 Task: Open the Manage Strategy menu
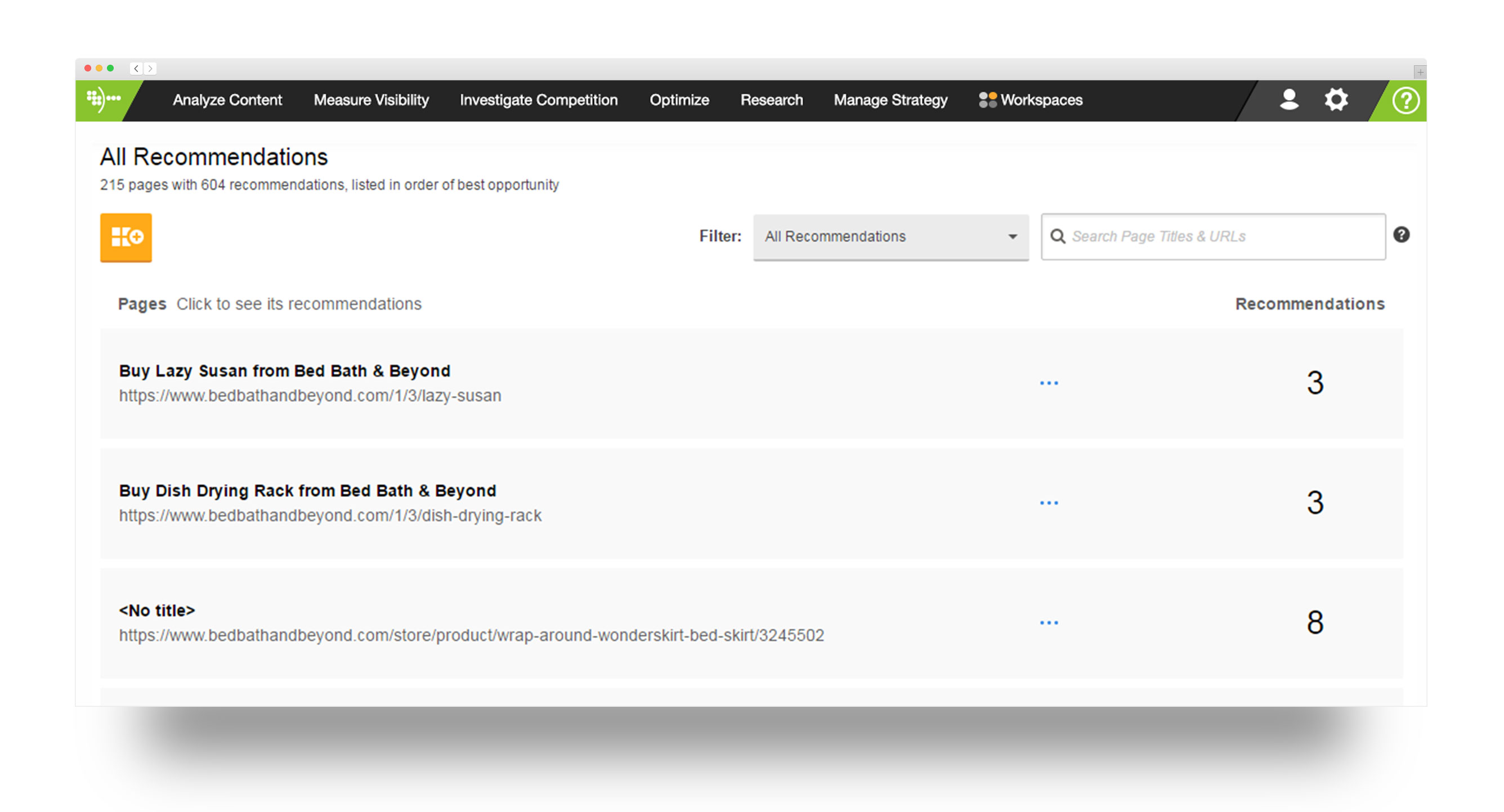pyautogui.click(x=890, y=100)
